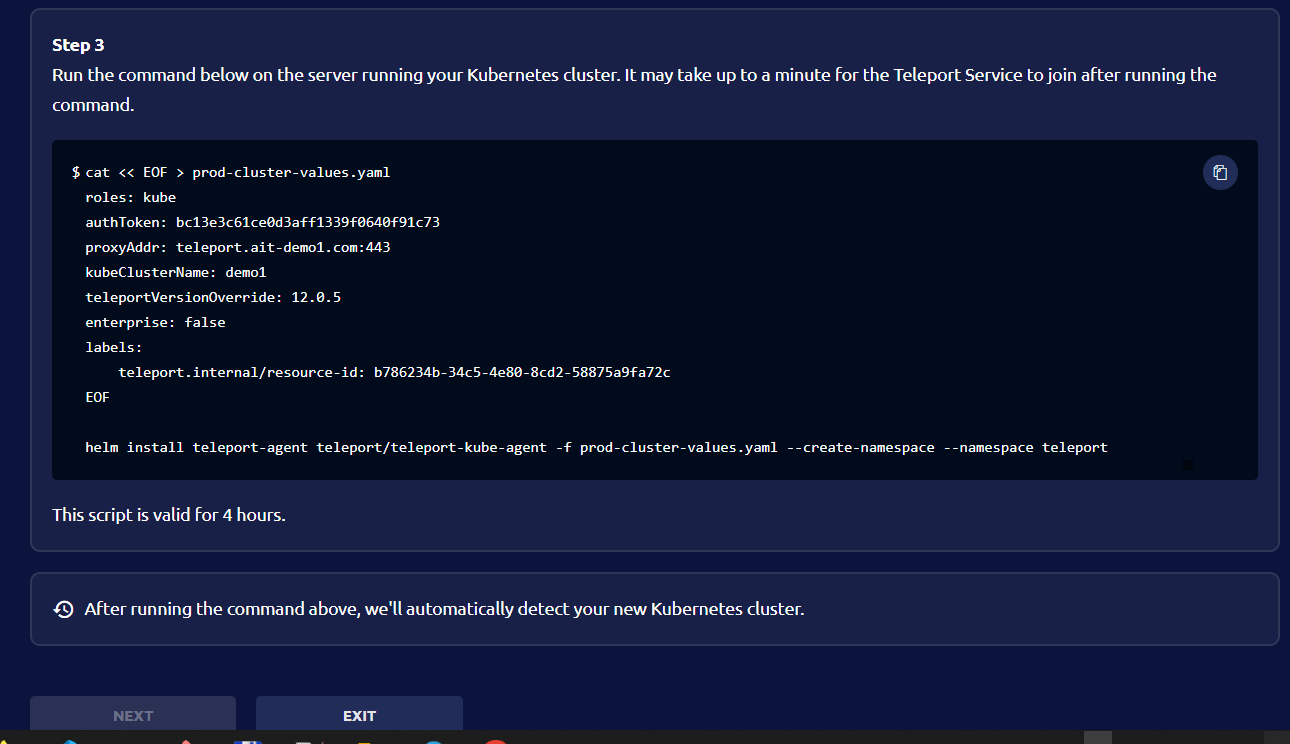Click 'This script is valid for 4 hours.'
The image size is (1290, 744).
[169, 516]
